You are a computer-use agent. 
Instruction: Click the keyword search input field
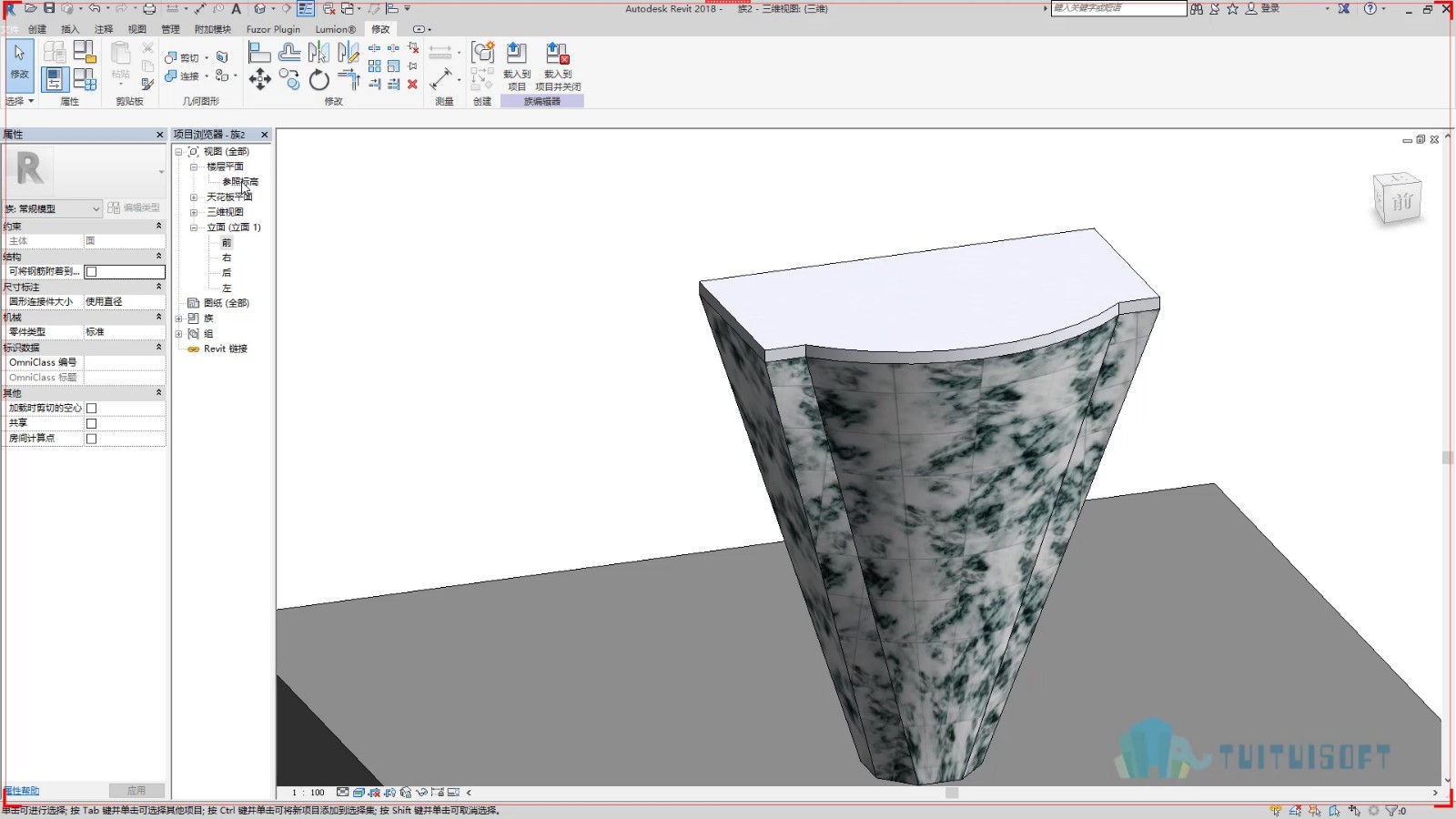1118,8
